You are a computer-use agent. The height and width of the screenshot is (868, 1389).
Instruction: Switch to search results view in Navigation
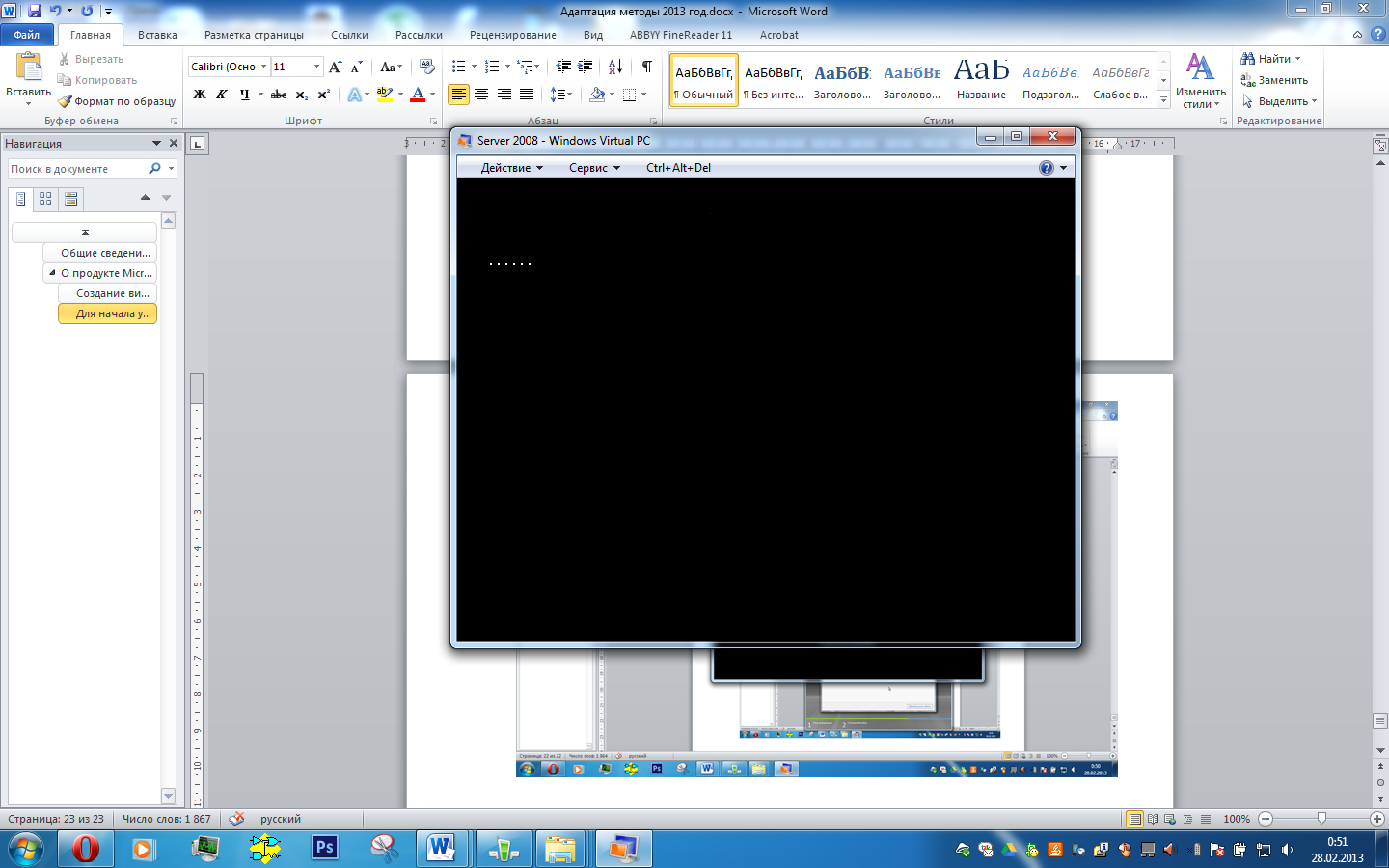tap(70, 199)
